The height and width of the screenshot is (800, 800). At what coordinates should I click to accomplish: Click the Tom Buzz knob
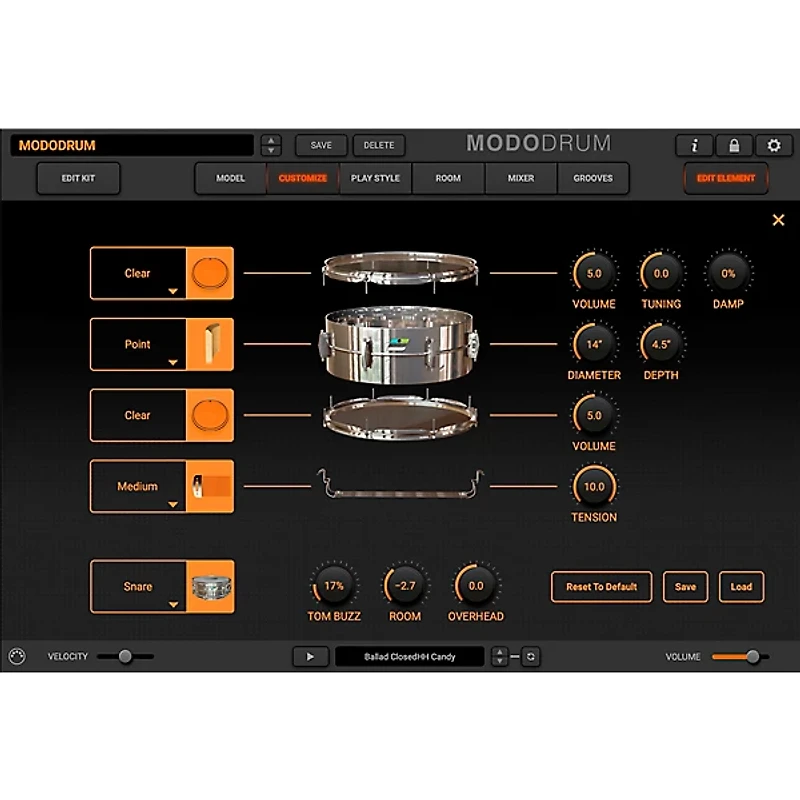point(334,586)
